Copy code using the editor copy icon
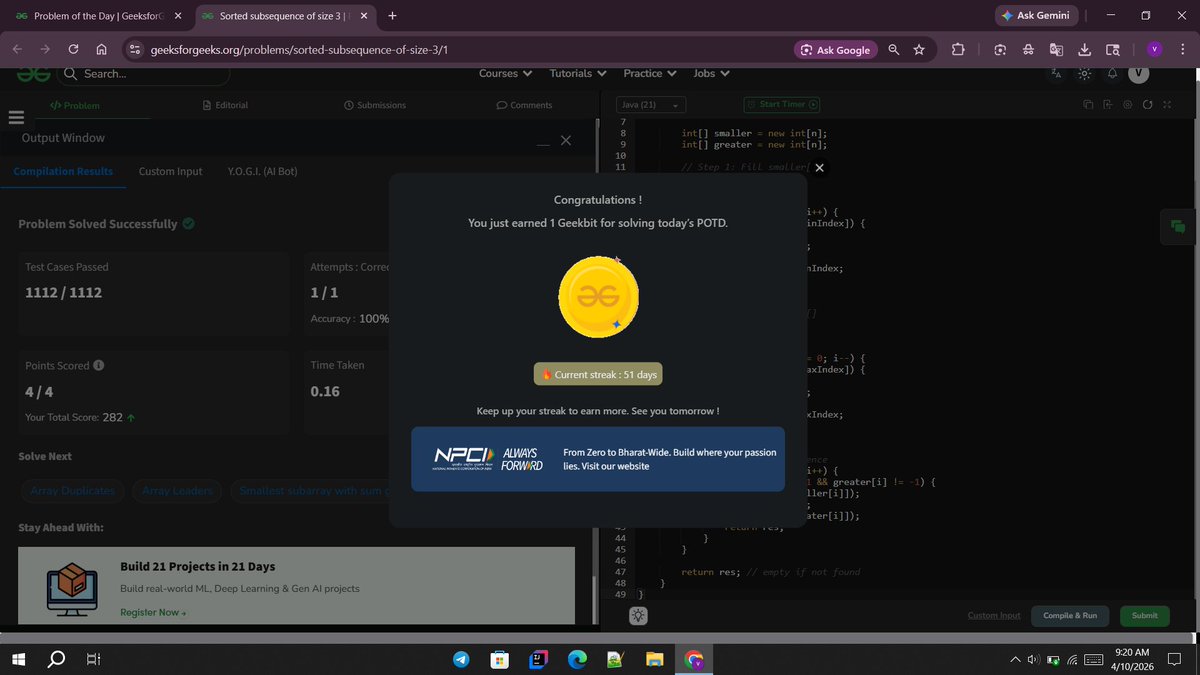 tap(1088, 105)
